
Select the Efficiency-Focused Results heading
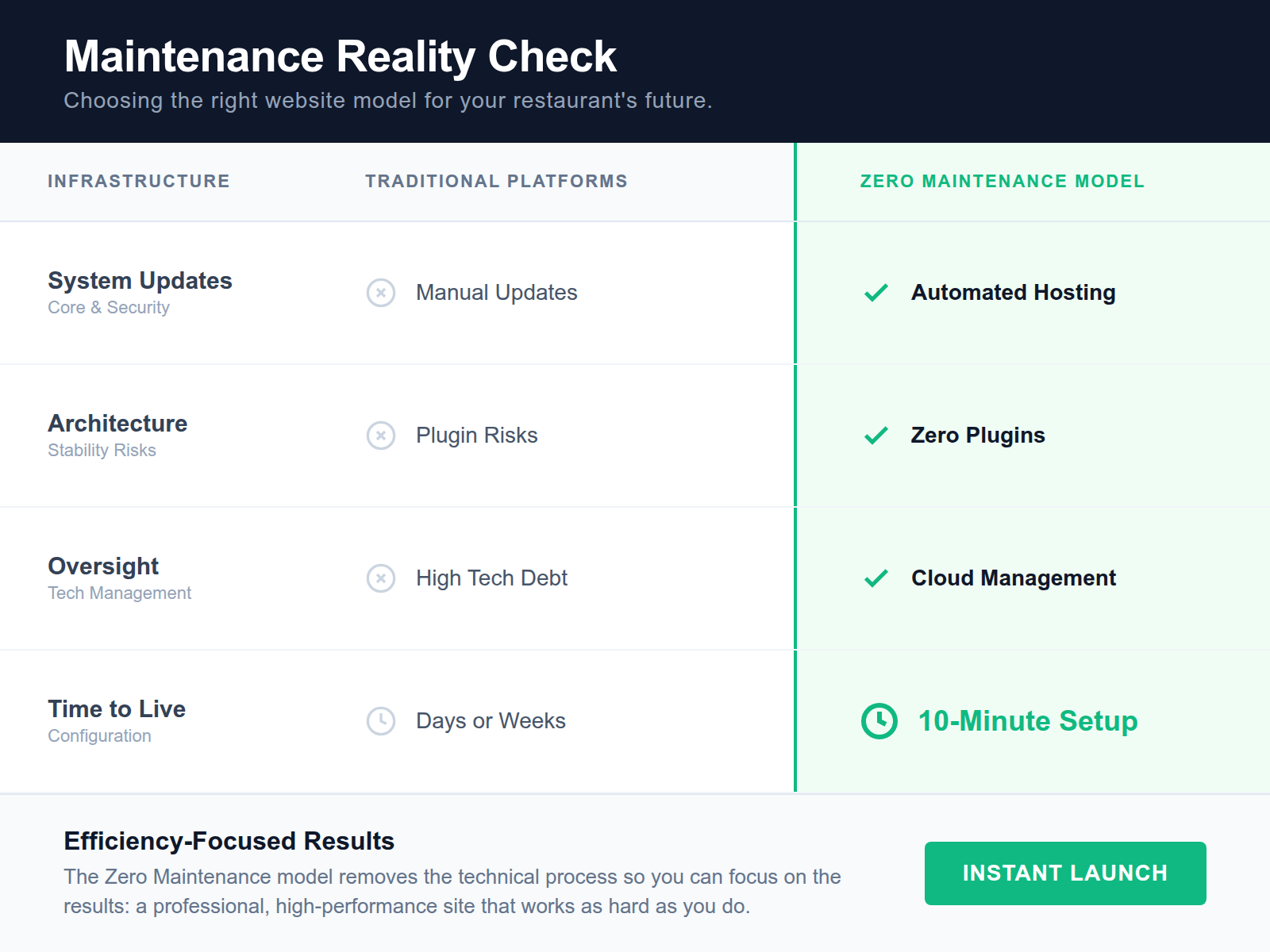(x=229, y=841)
